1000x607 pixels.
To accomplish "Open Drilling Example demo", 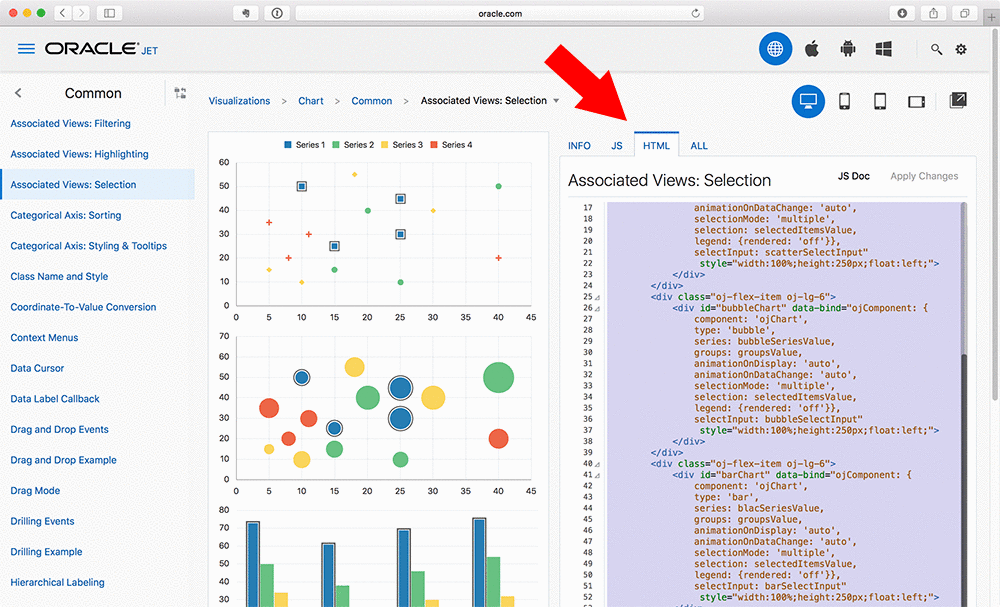I will pyautogui.click(x=46, y=552).
